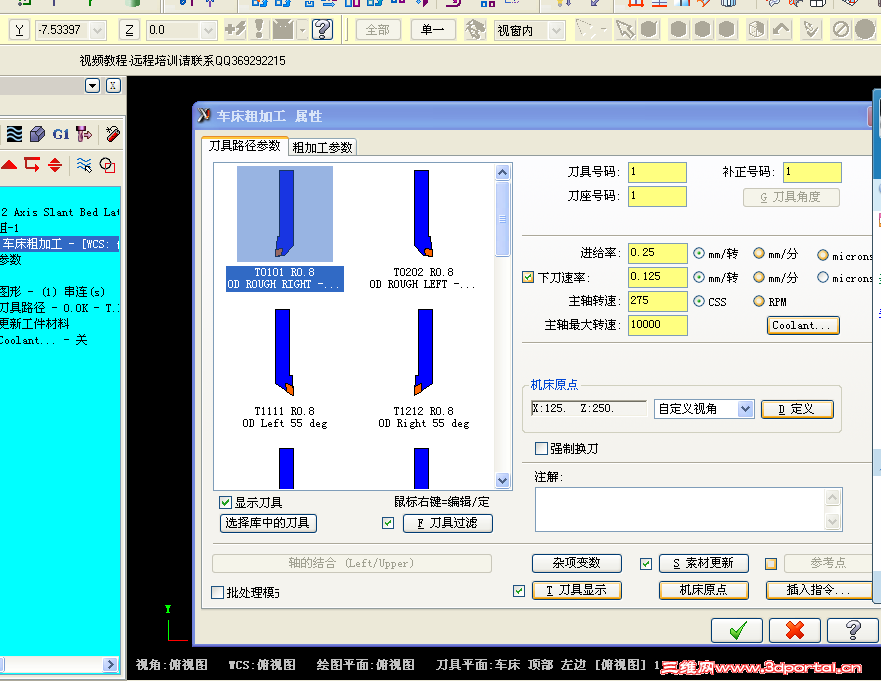The width and height of the screenshot is (881, 681).
Task: Click the arrow cursor selection icon in toolbar
Action: click(624, 29)
